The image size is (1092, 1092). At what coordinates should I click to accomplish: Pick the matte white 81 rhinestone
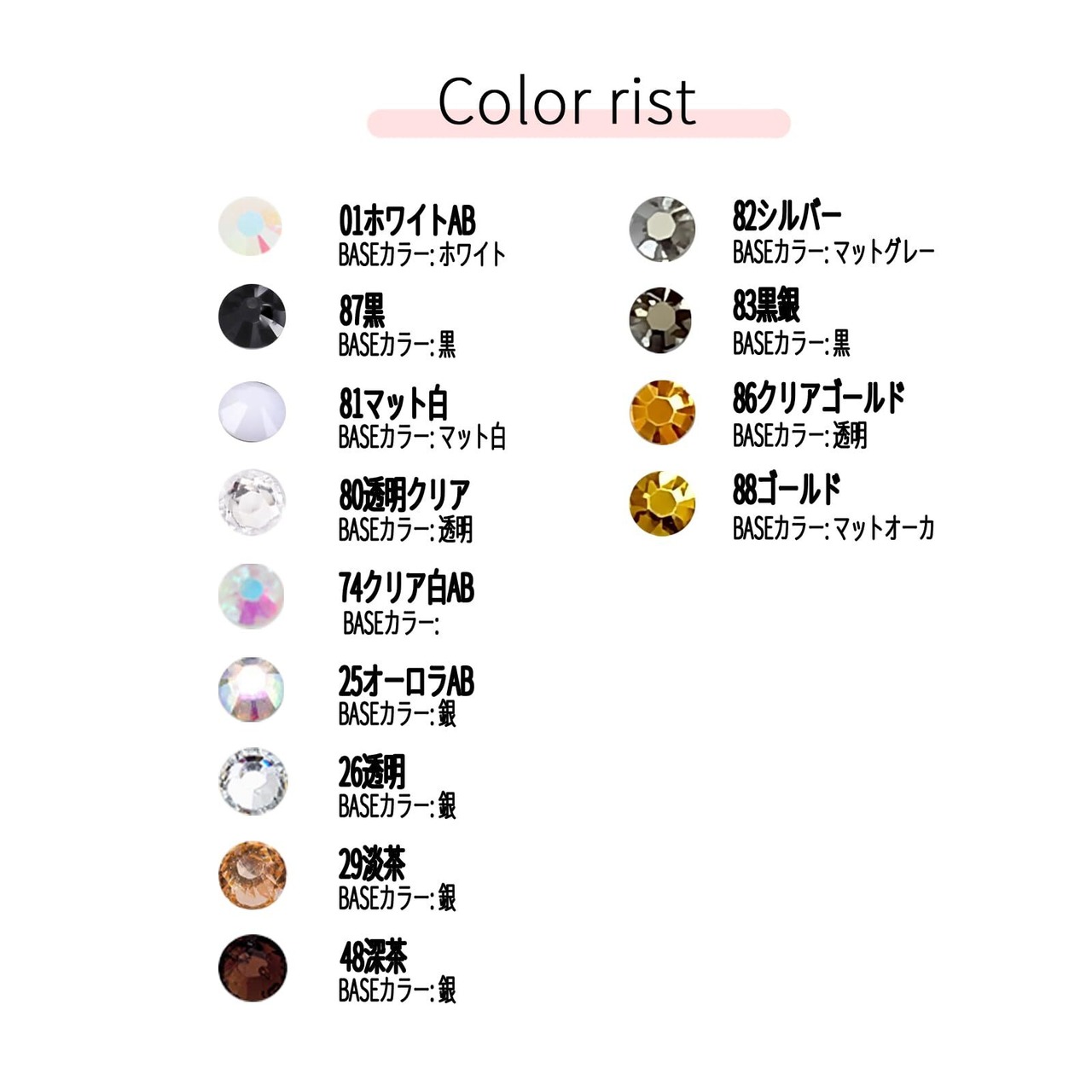point(252,410)
